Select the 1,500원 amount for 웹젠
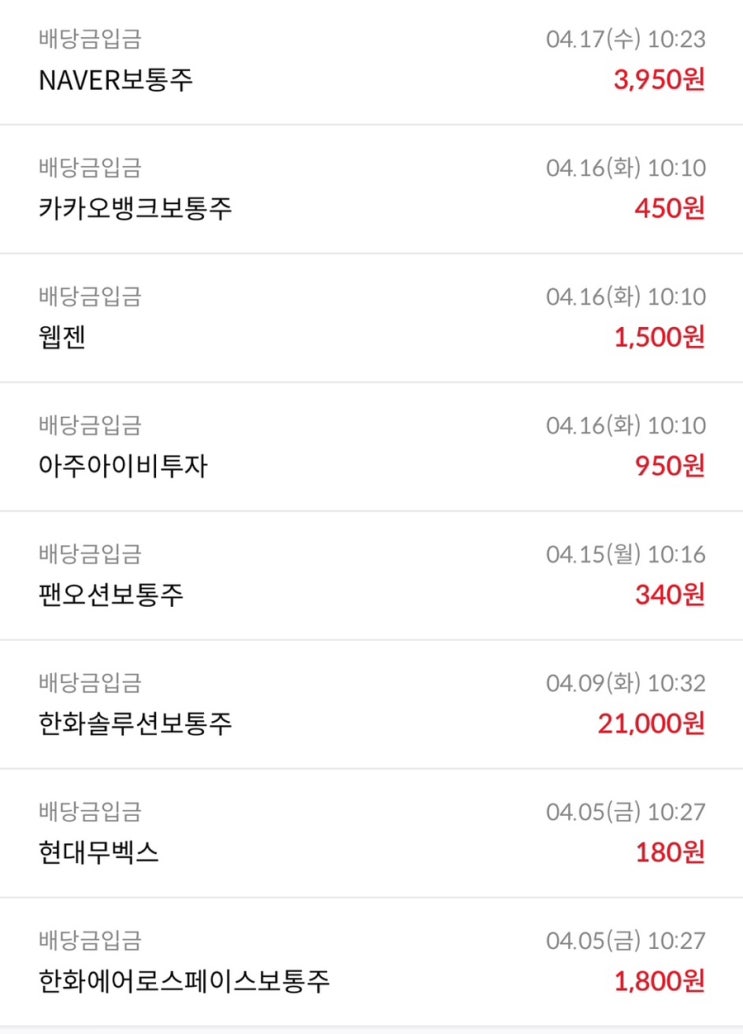Screen dimensions: 743x1034 pos(659,337)
